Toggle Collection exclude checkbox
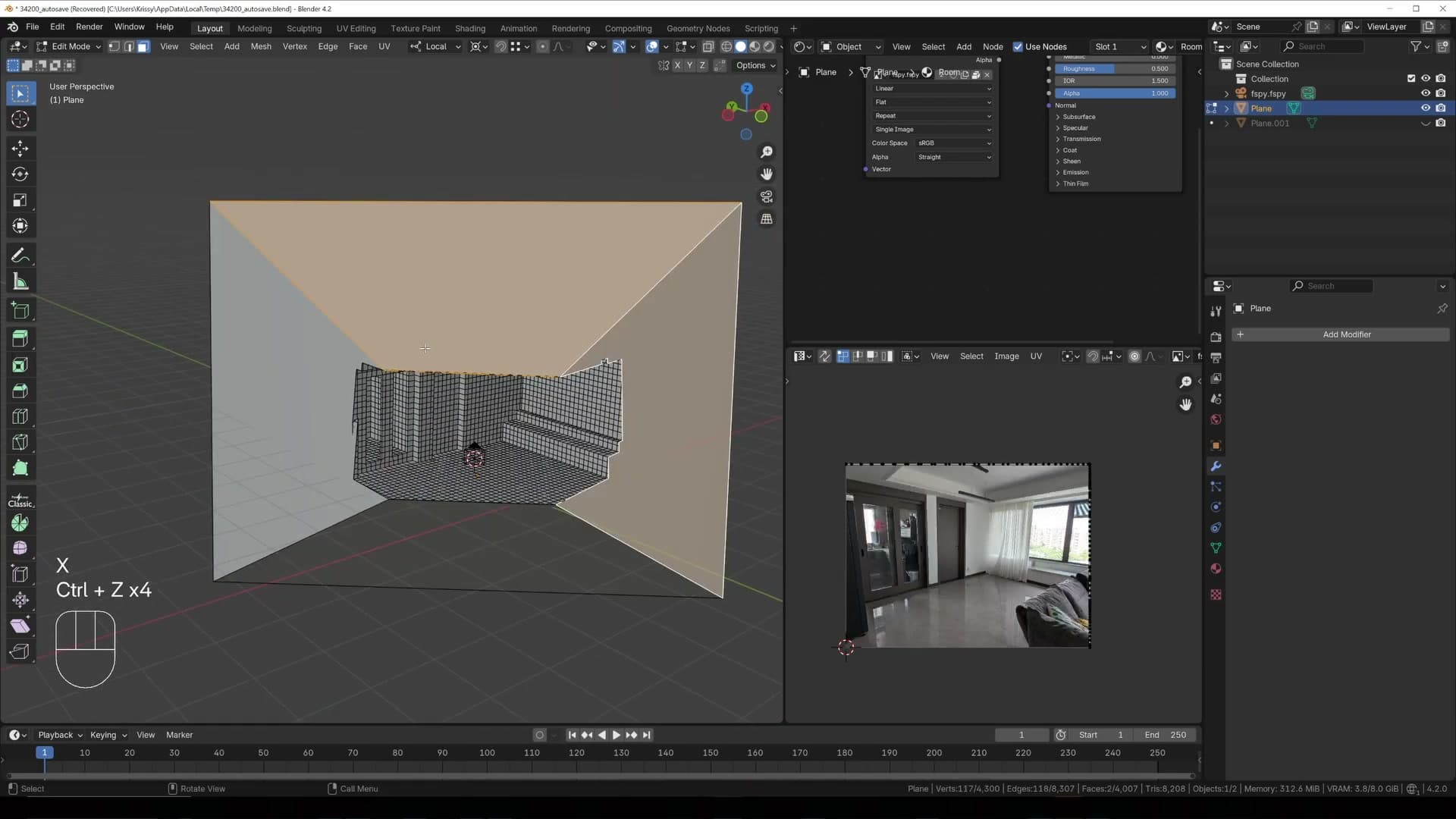 1411,79
